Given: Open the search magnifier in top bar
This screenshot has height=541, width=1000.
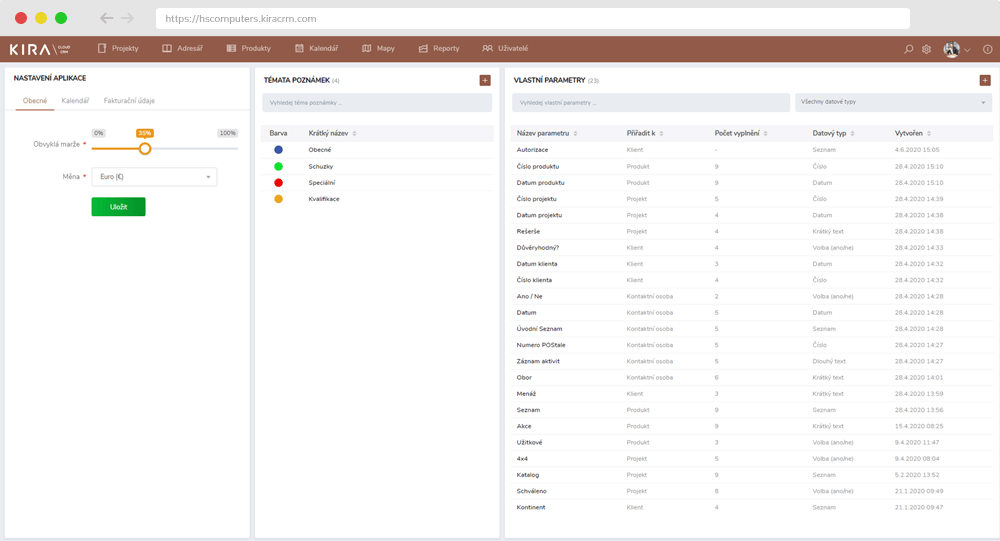Looking at the screenshot, I should coord(908,48).
